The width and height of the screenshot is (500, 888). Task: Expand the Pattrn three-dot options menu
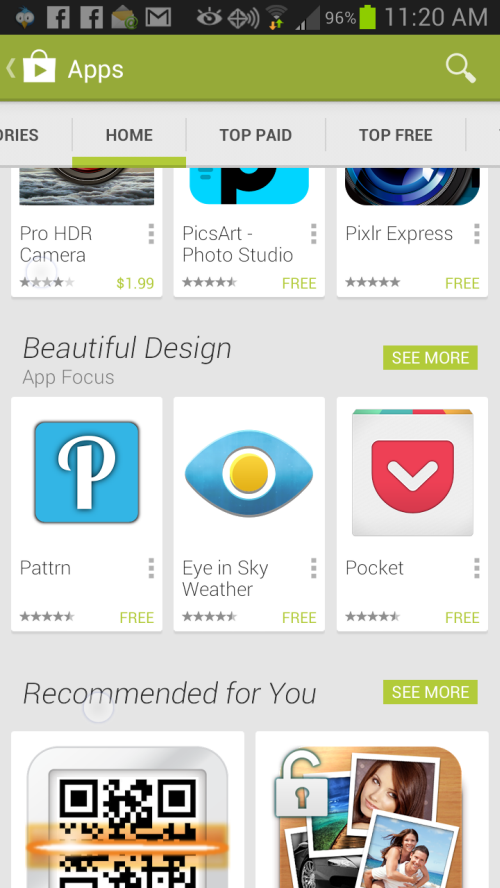coord(151,568)
